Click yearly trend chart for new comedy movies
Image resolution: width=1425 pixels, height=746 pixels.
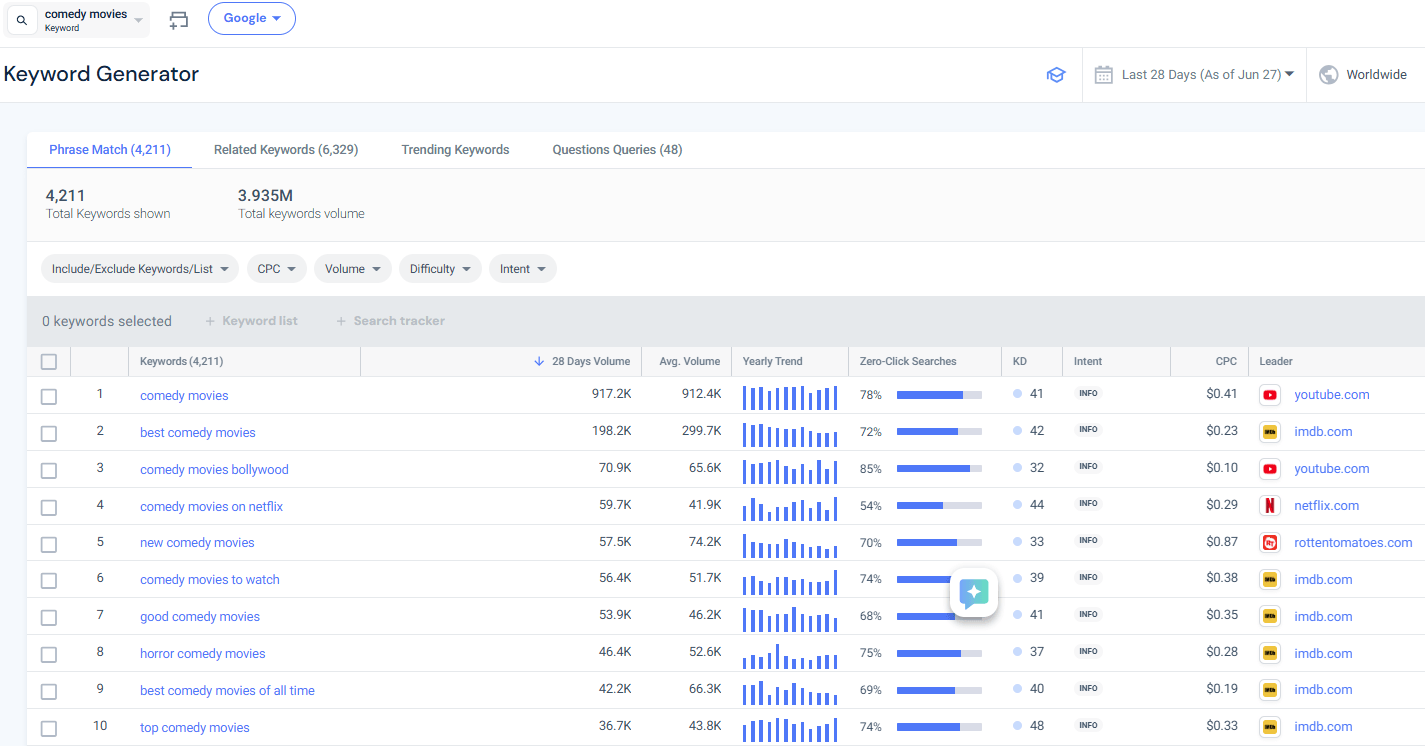790,545
